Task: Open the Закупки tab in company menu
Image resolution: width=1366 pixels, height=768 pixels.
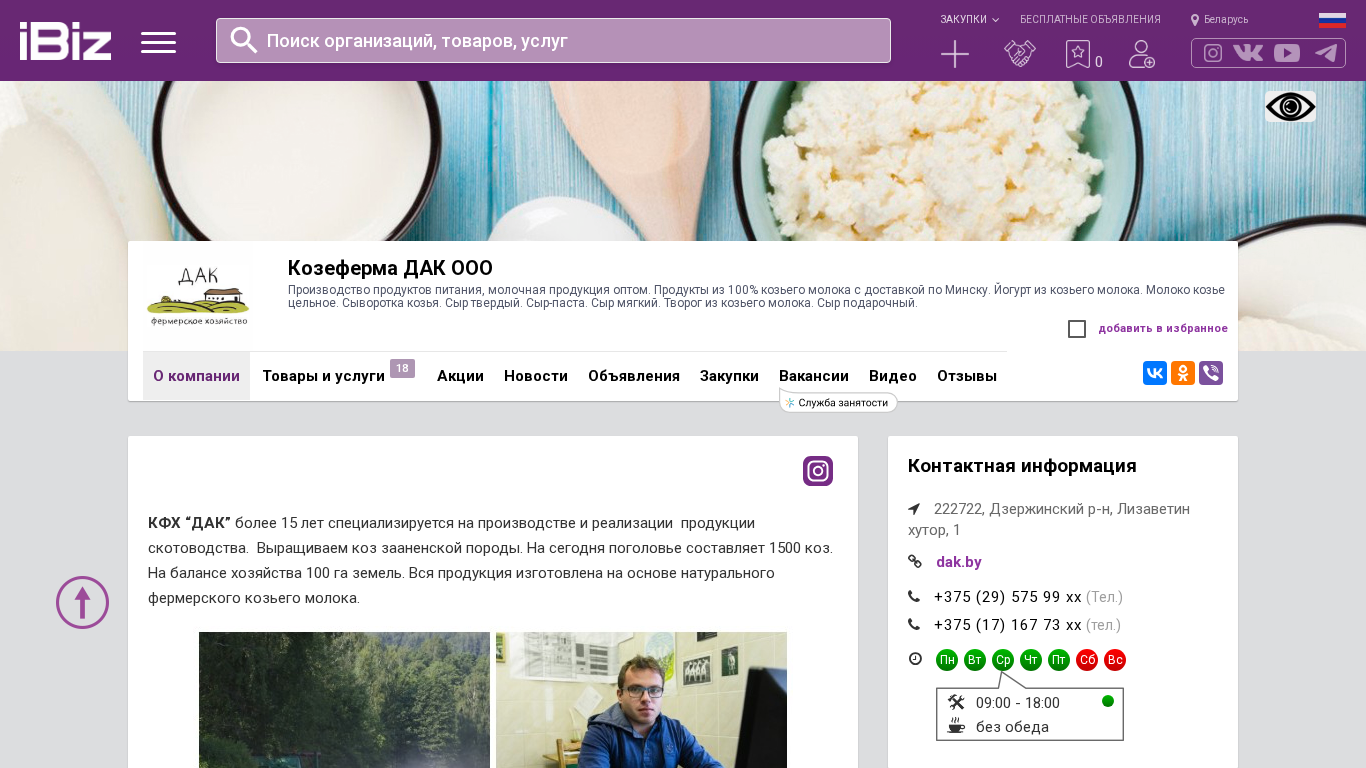Action: tap(729, 376)
